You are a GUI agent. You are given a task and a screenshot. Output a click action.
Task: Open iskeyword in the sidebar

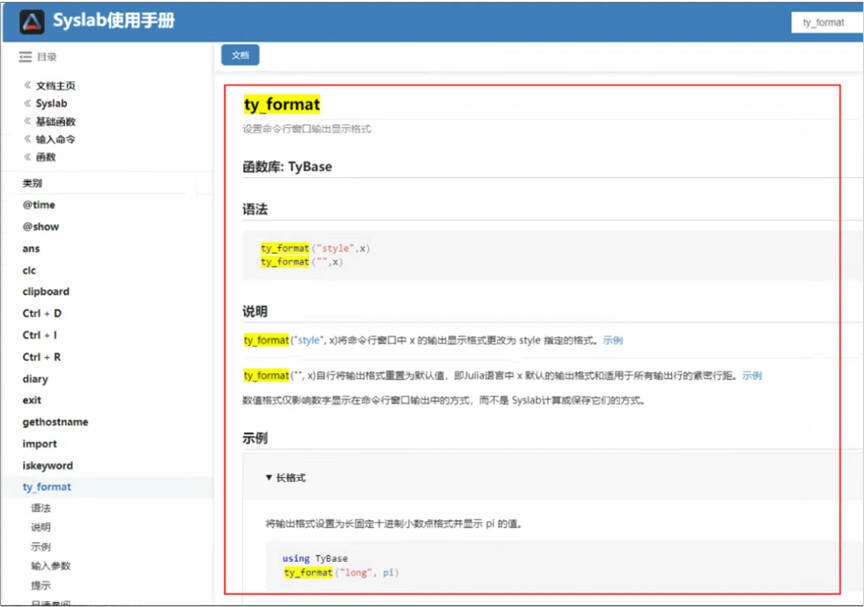(x=47, y=466)
